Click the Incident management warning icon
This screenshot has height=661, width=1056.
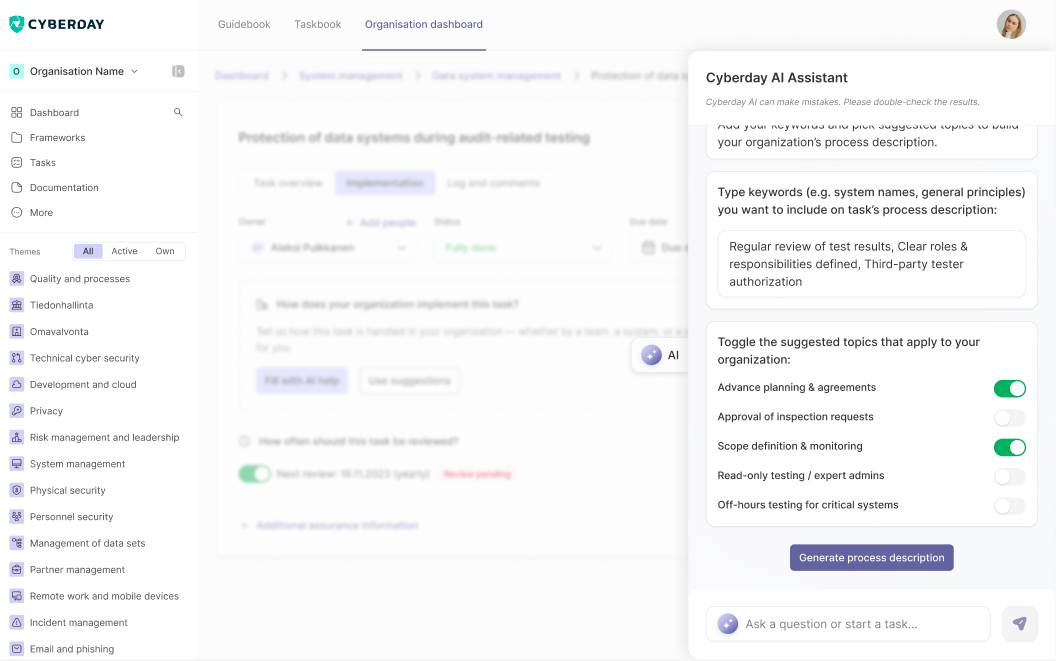pos(17,623)
